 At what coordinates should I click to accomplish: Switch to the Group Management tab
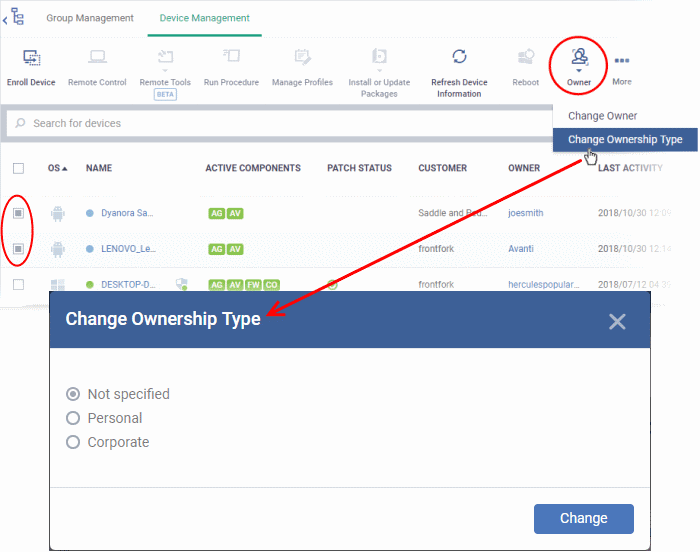[90, 18]
